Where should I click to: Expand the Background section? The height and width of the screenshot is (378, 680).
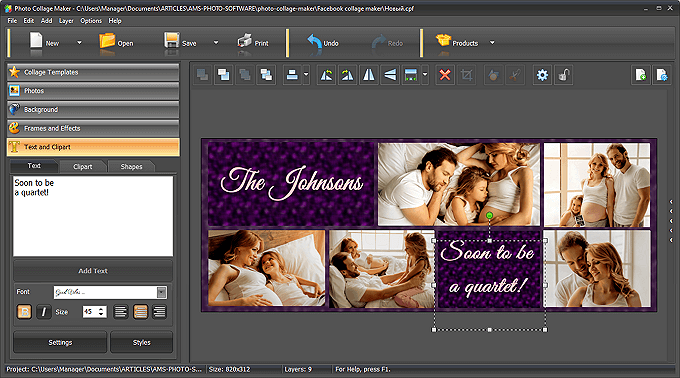coord(93,110)
